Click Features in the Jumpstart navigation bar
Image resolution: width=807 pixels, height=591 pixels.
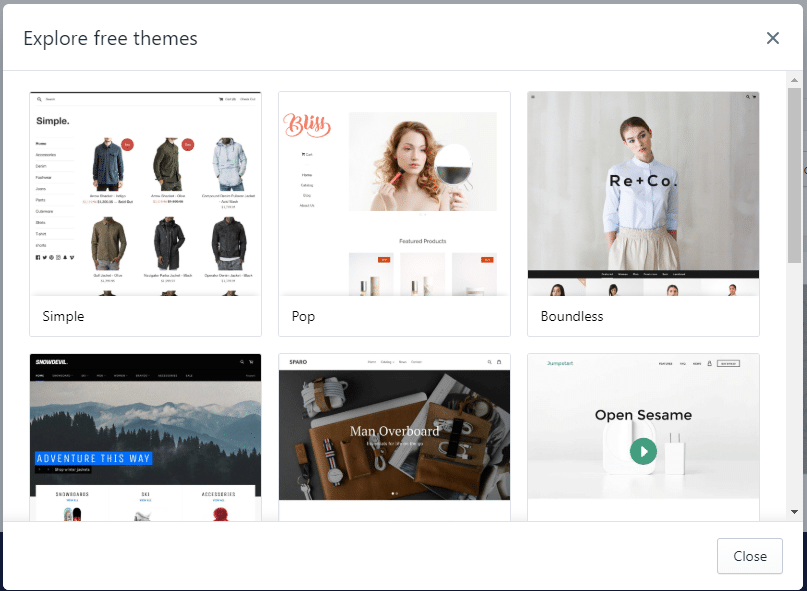tap(665, 363)
